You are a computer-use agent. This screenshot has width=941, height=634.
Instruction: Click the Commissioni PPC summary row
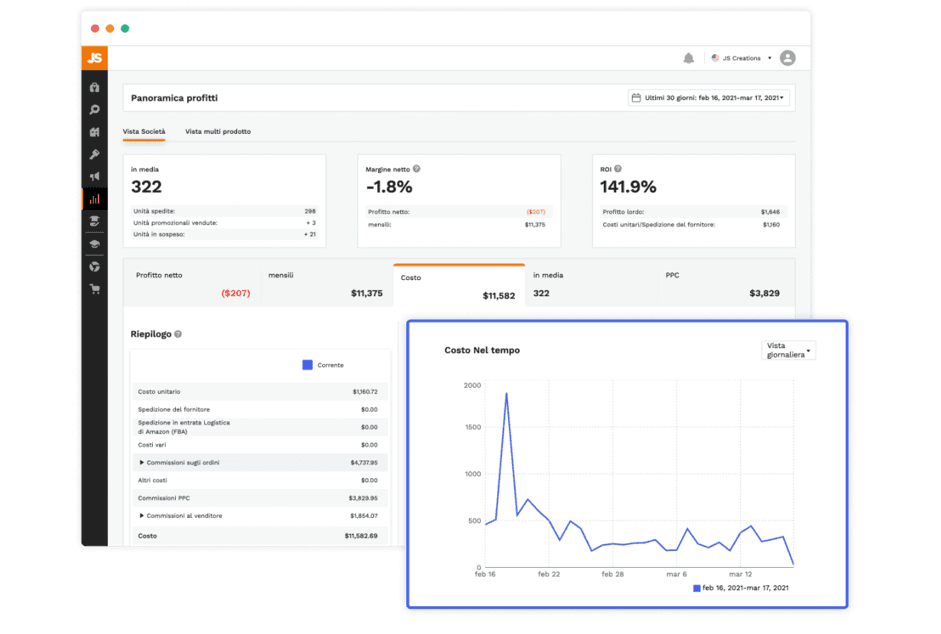(x=260, y=498)
